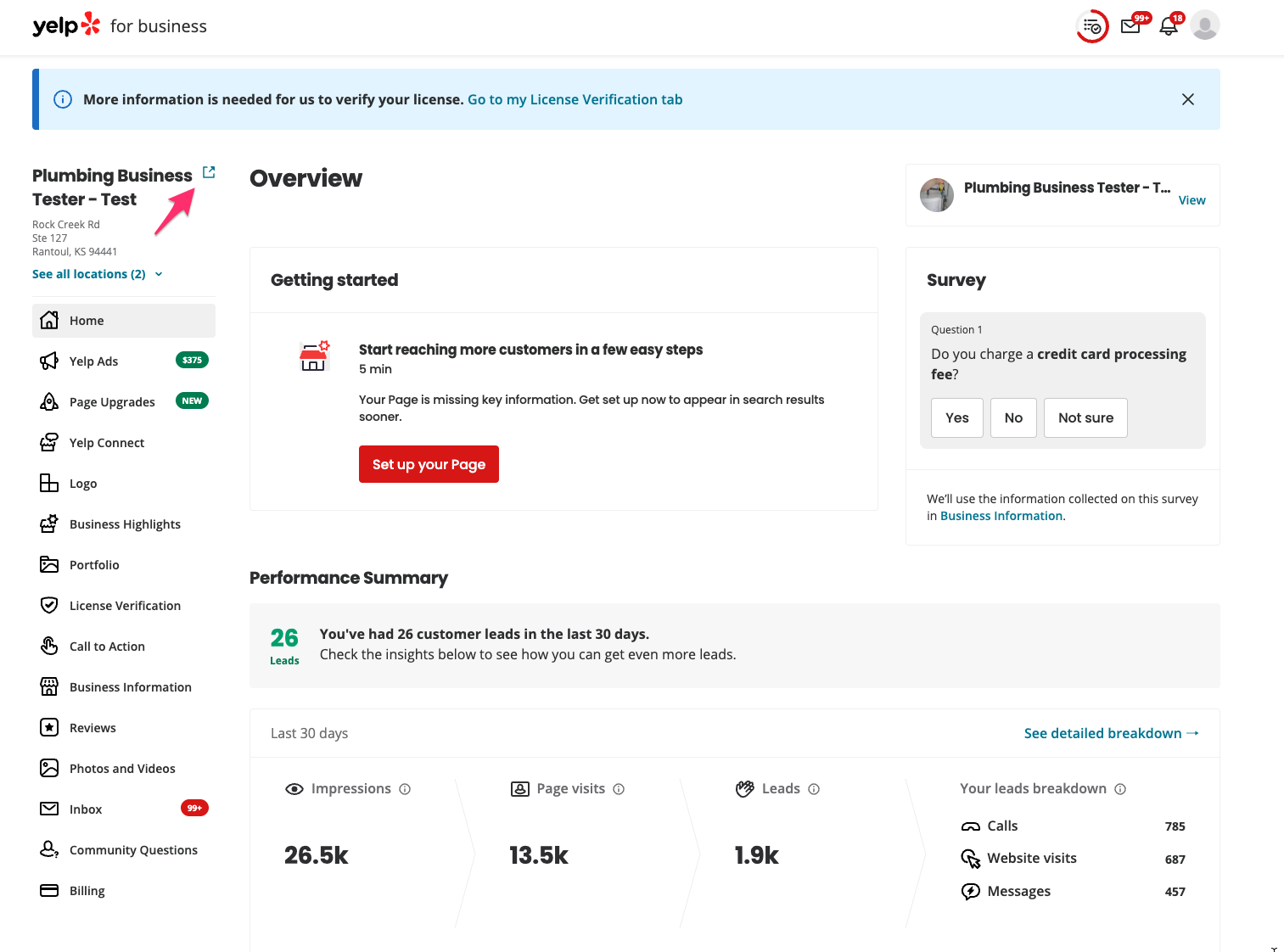Viewport: 1284px width, 952px height.
Task: Click the Plumbing Business Tester - Test heading
Action: 112,188
